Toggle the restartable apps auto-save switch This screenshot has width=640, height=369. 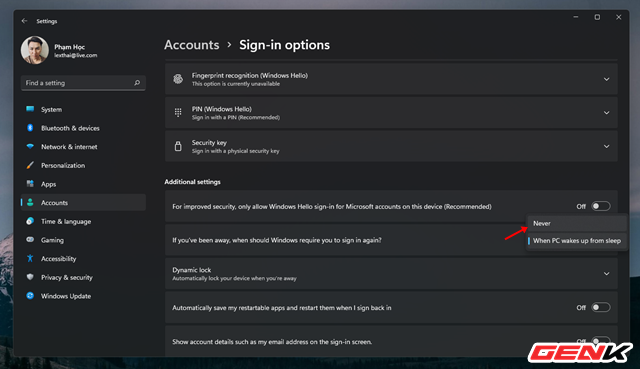(601, 307)
